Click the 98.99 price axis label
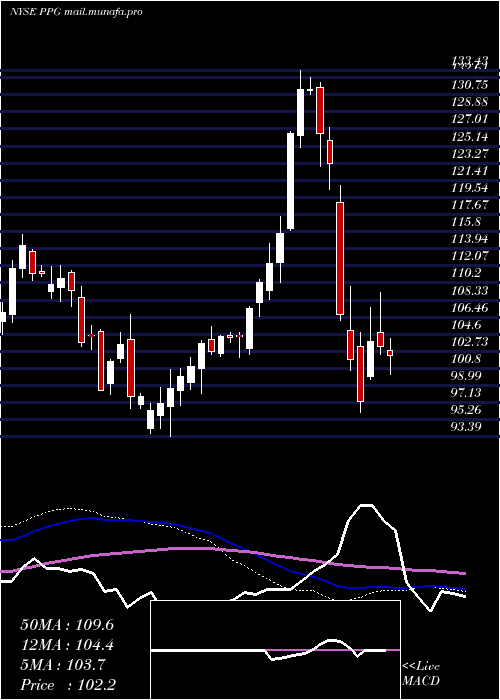 pos(466,376)
